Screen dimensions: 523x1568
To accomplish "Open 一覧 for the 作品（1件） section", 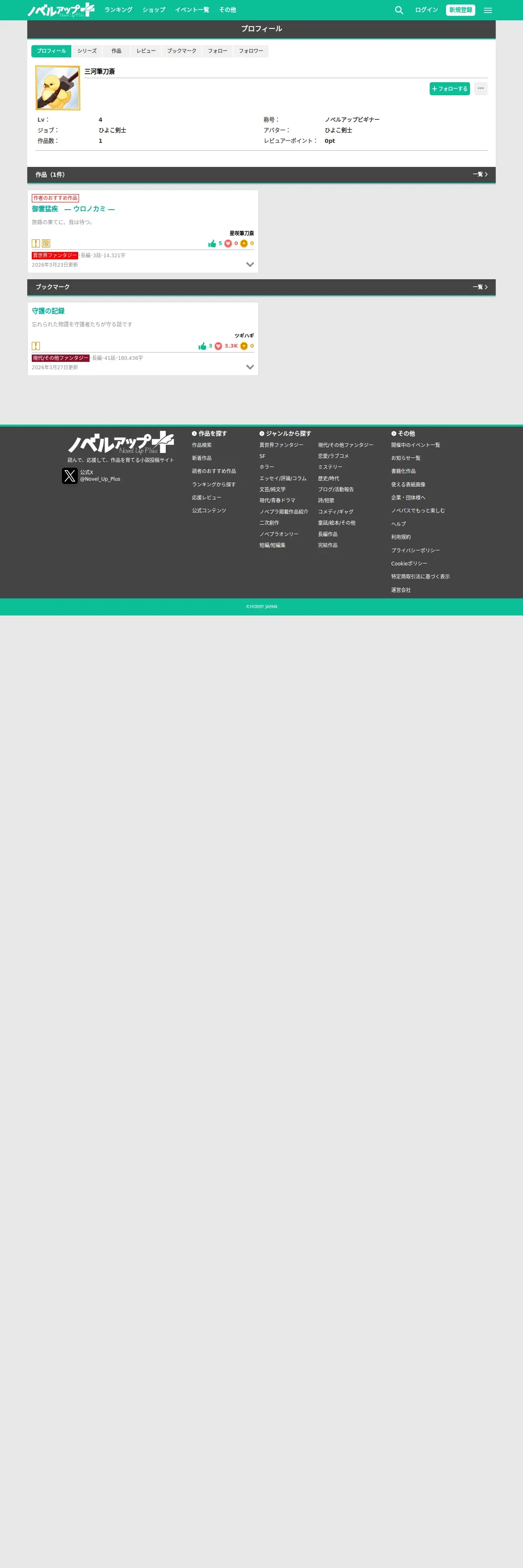I will click(480, 175).
